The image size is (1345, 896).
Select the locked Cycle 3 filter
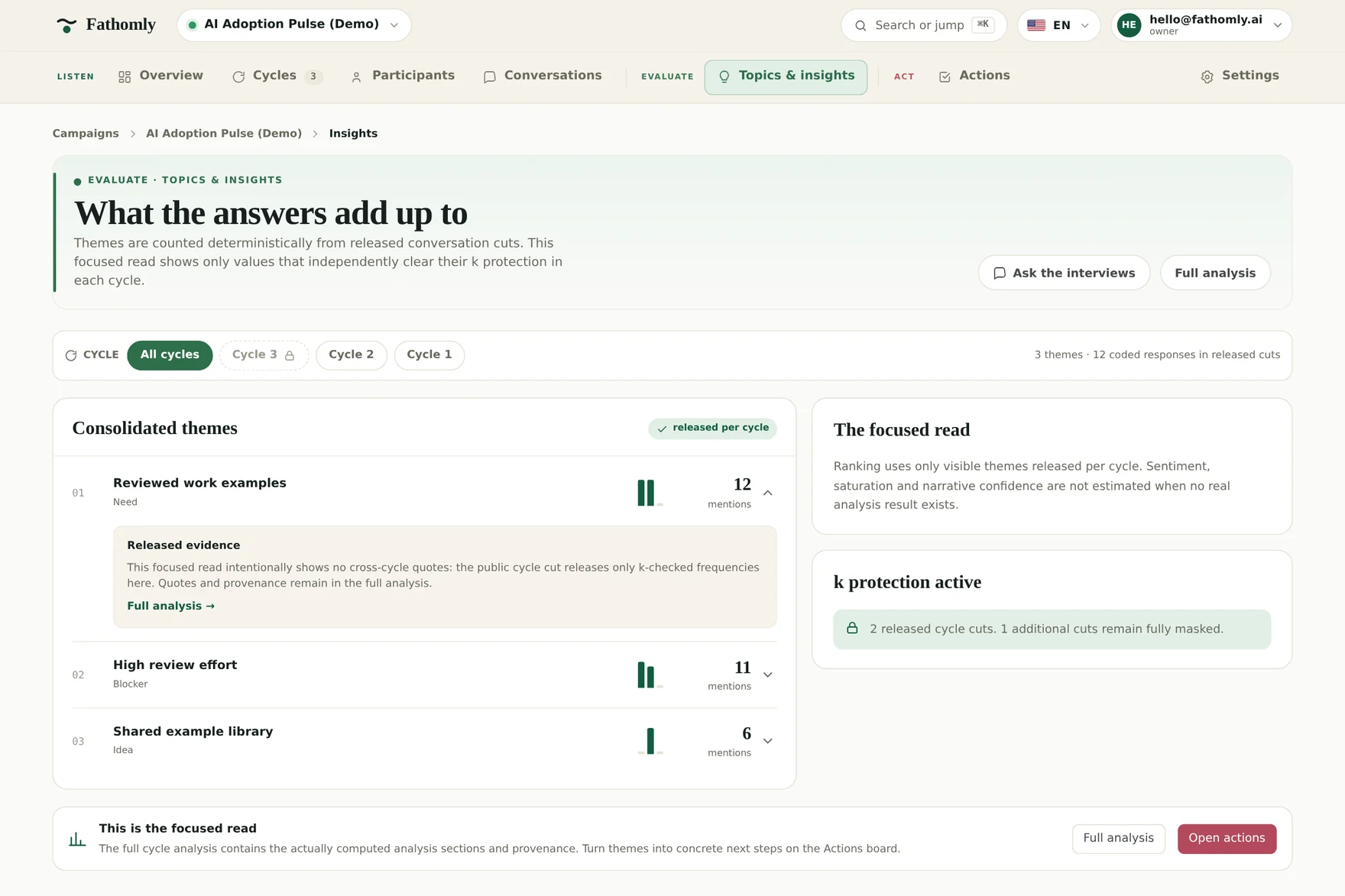pos(264,355)
